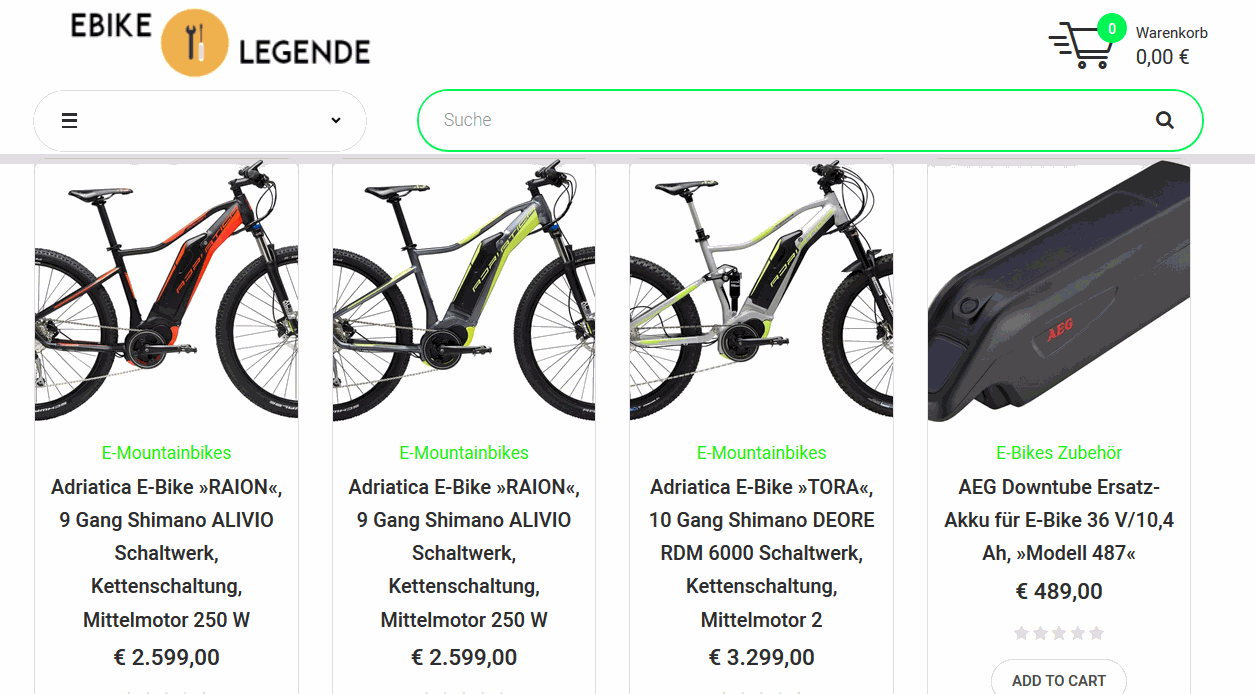This screenshot has width=1255, height=694.
Task: View the AEG battery product image
Action: (x=1059, y=291)
